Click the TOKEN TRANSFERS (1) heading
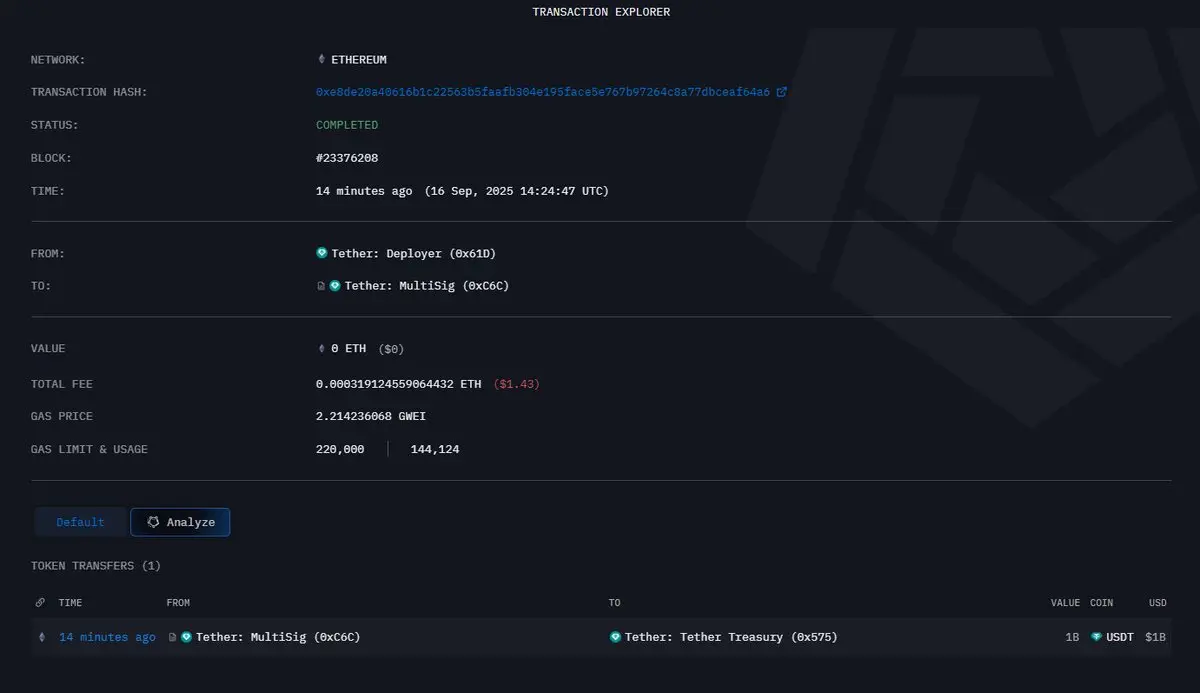Screen dimensions: 1200x693 (x=96, y=566)
